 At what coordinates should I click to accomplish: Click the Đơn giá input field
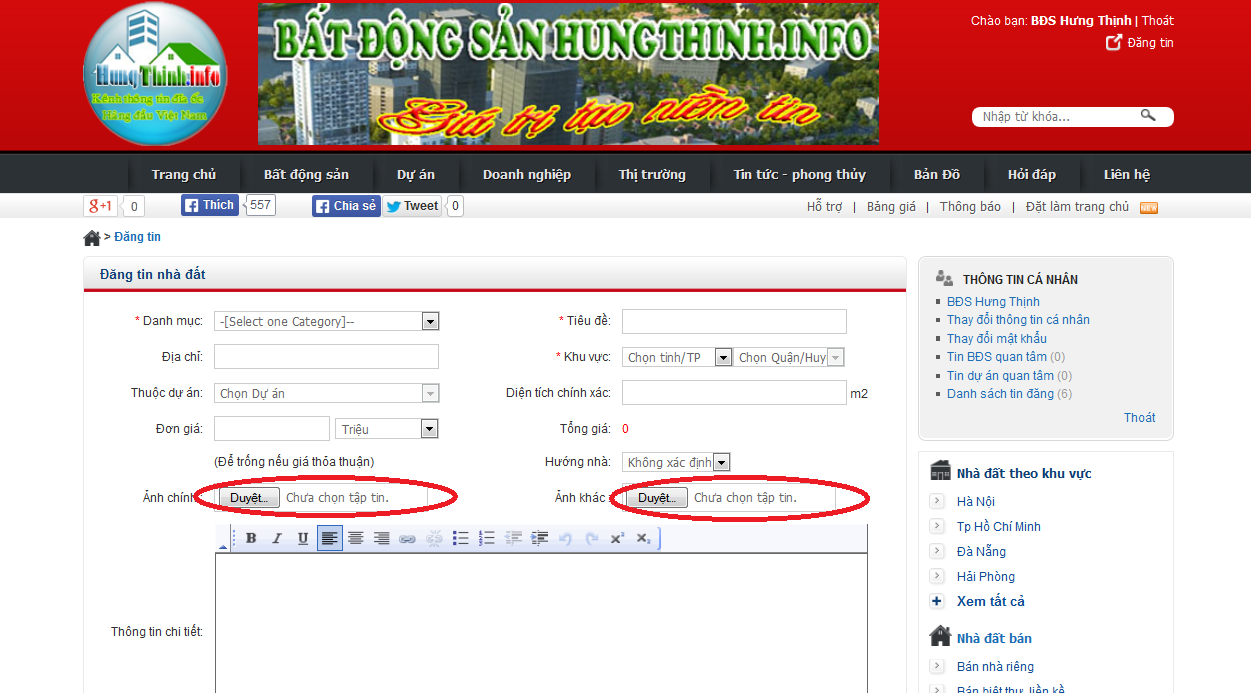(x=272, y=429)
